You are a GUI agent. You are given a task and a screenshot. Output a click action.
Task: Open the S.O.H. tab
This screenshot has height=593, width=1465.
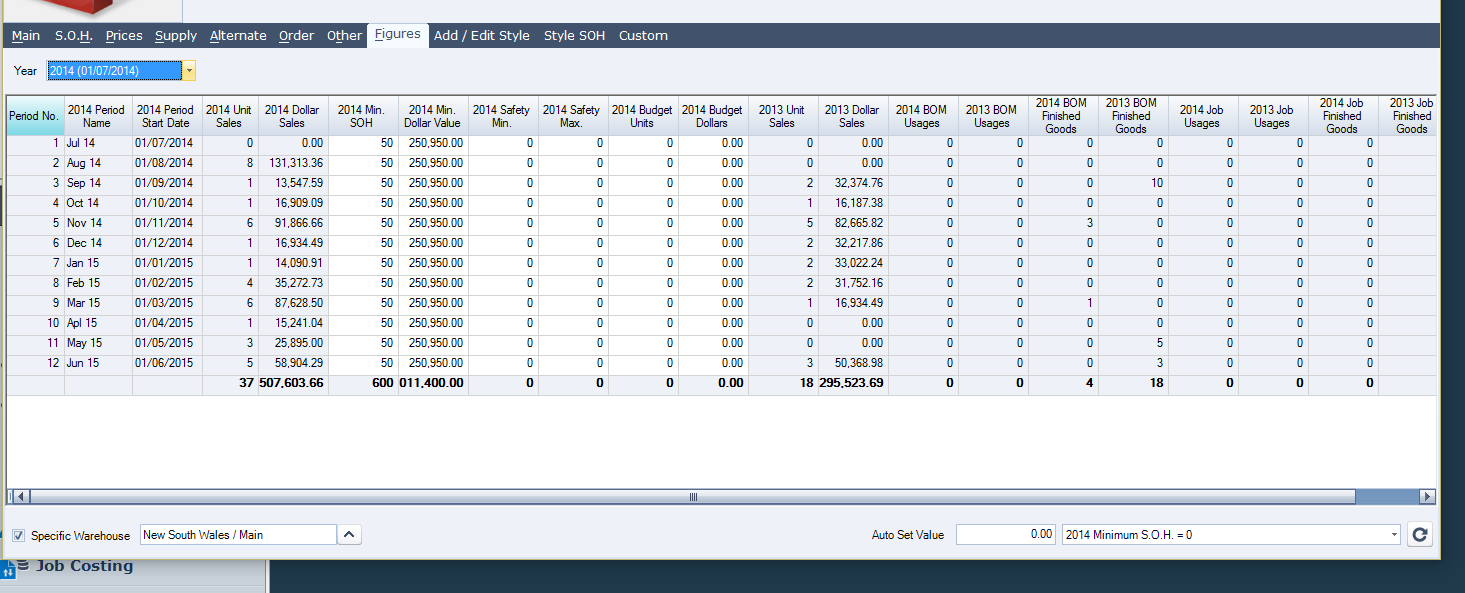coord(73,36)
